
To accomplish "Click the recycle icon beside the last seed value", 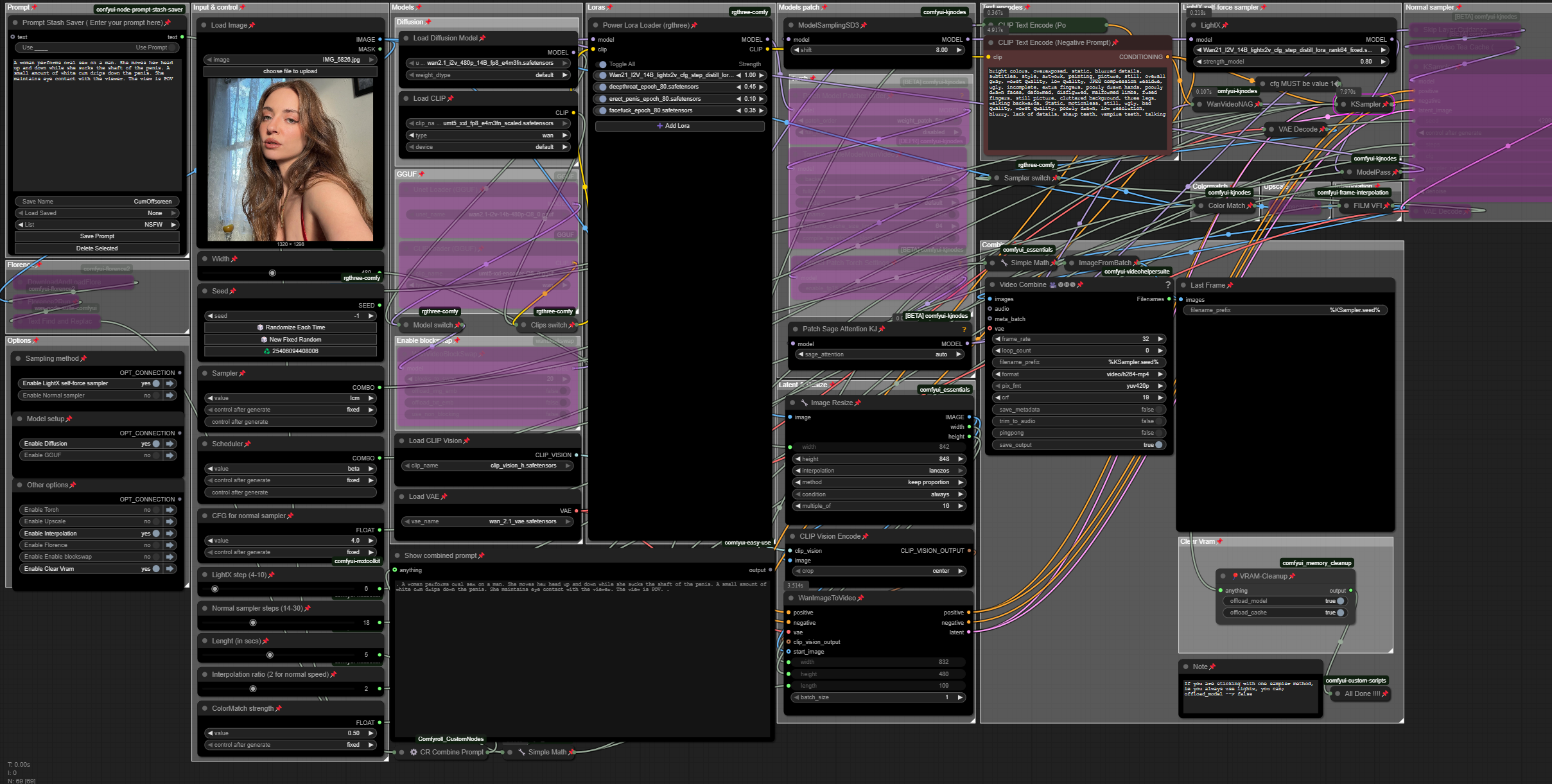I will 266,351.
